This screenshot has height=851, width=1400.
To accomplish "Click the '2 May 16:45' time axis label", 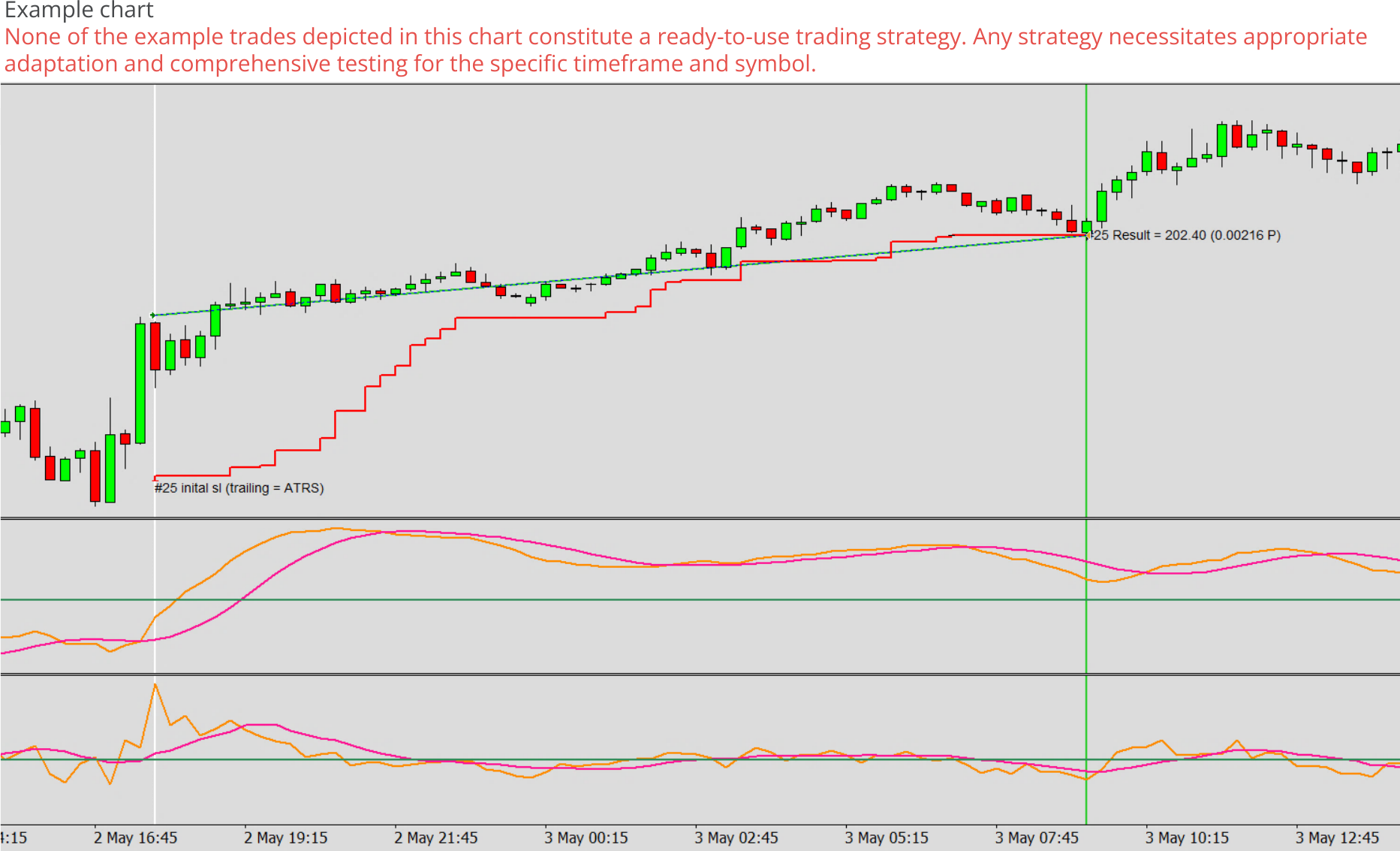I will point(136,837).
